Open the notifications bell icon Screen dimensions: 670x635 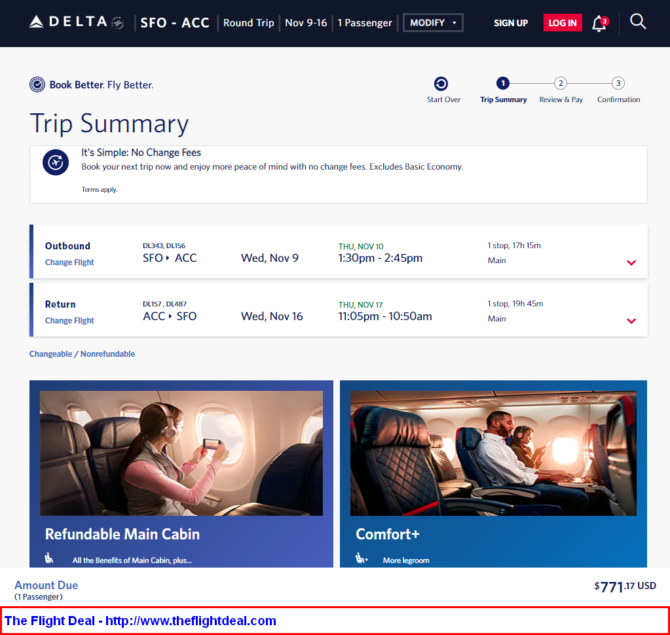click(x=599, y=23)
